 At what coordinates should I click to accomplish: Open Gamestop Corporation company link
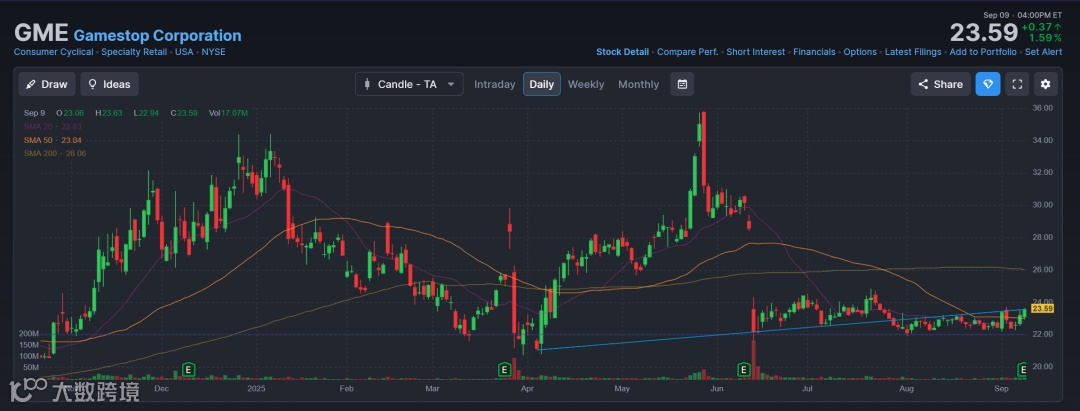tap(158, 35)
